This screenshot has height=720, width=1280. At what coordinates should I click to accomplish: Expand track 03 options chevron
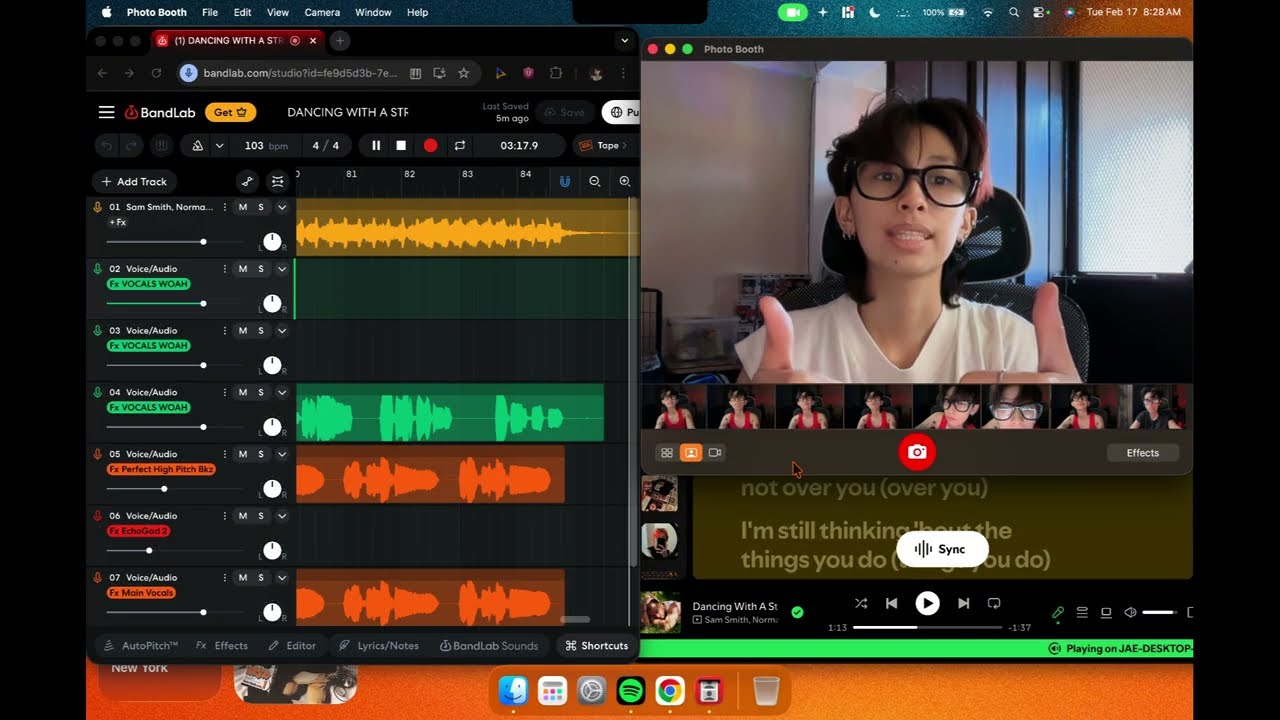click(x=282, y=331)
